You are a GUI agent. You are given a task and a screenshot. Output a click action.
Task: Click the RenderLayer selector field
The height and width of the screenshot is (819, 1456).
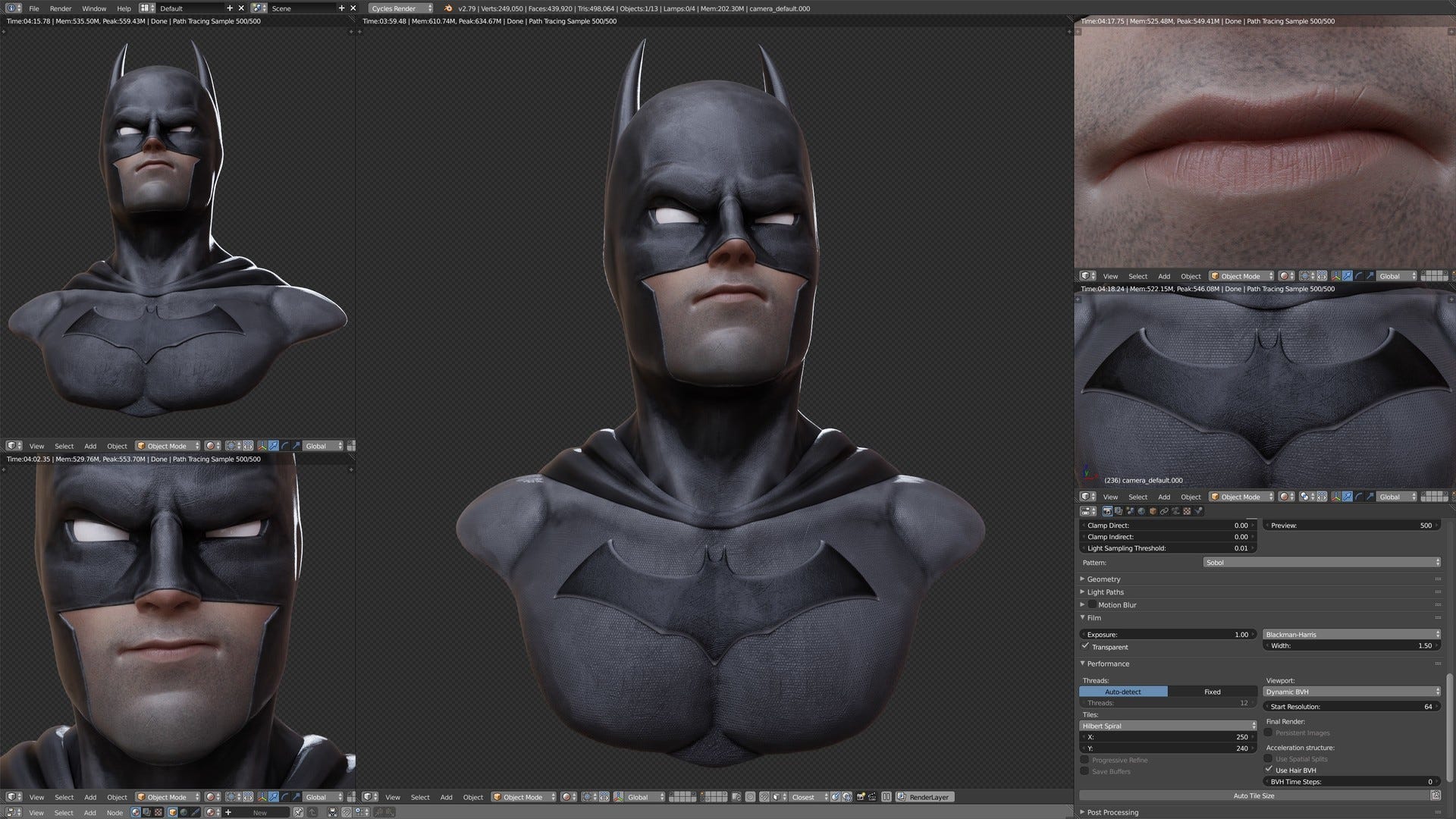(927, 797)
